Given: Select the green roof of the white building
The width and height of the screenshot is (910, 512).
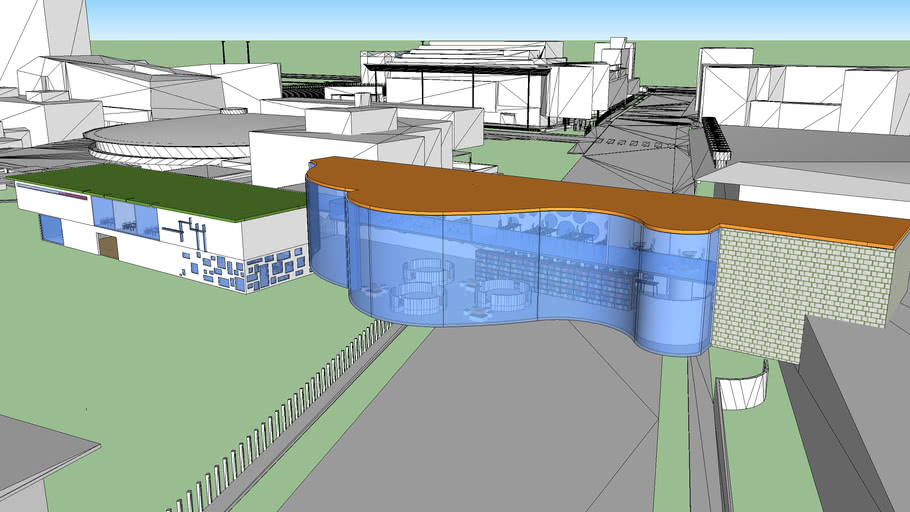Looking at the screenshot, I should click(162, 190).
